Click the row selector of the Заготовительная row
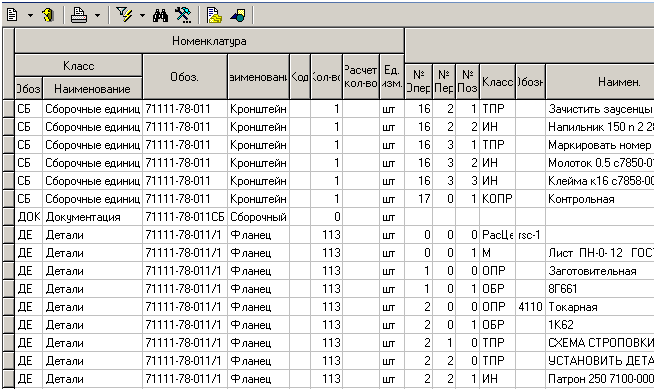The image size is (654, 391). coord(8,270)
